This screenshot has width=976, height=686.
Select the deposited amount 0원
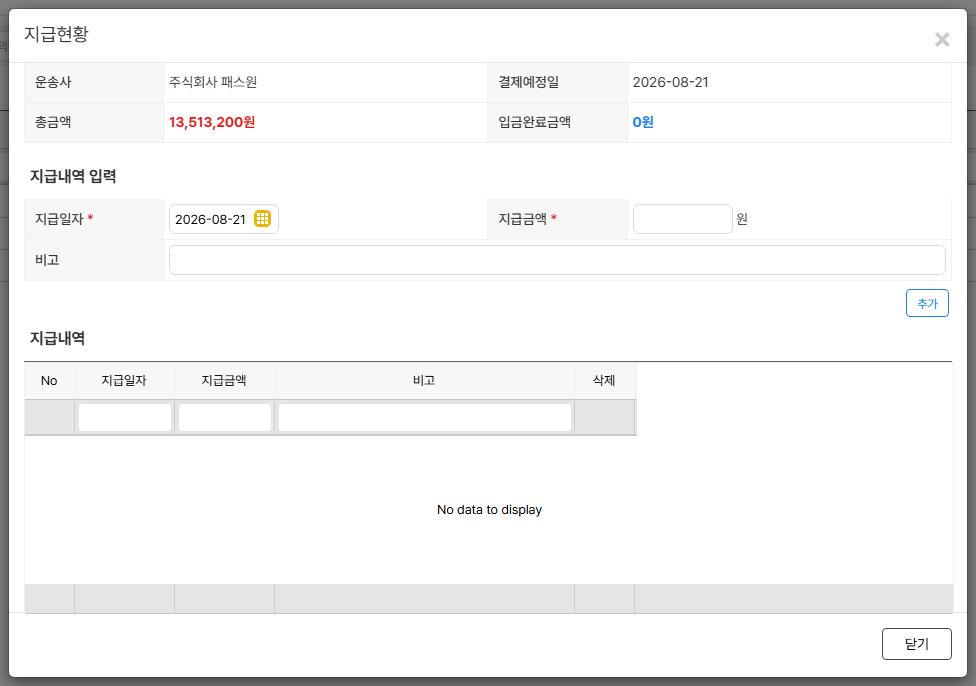click(643, 122)
